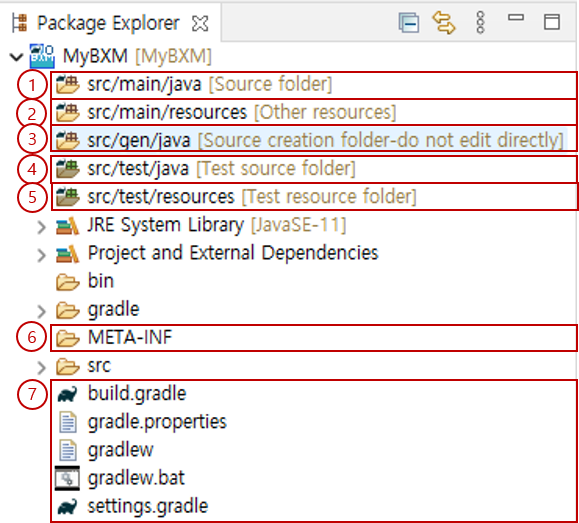This screenshot has width=579, height=523.
Task: Expand Project and External Dependencies
Action: coord(41,255)
